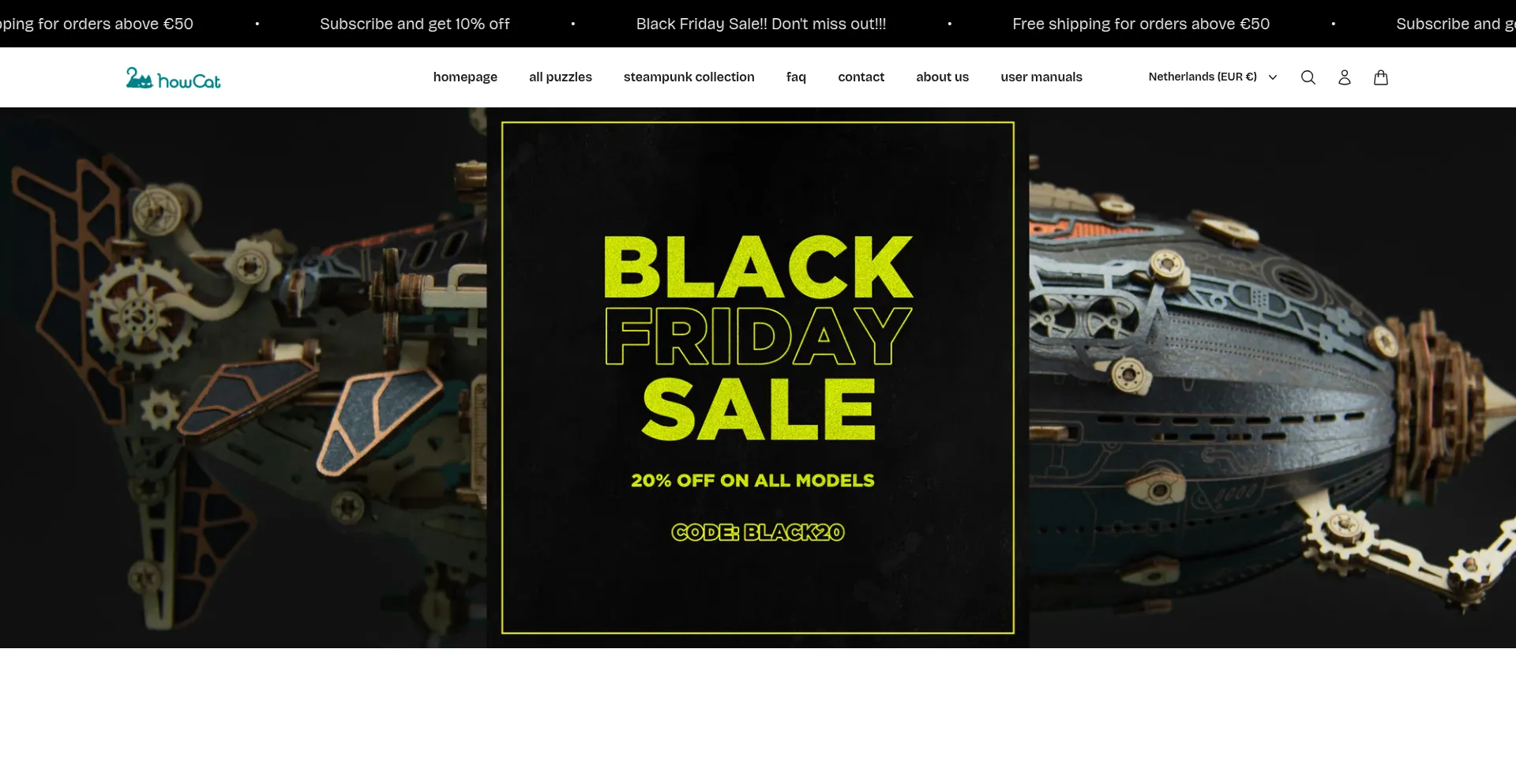
Task: Visit the faq page
Action: 796,77
